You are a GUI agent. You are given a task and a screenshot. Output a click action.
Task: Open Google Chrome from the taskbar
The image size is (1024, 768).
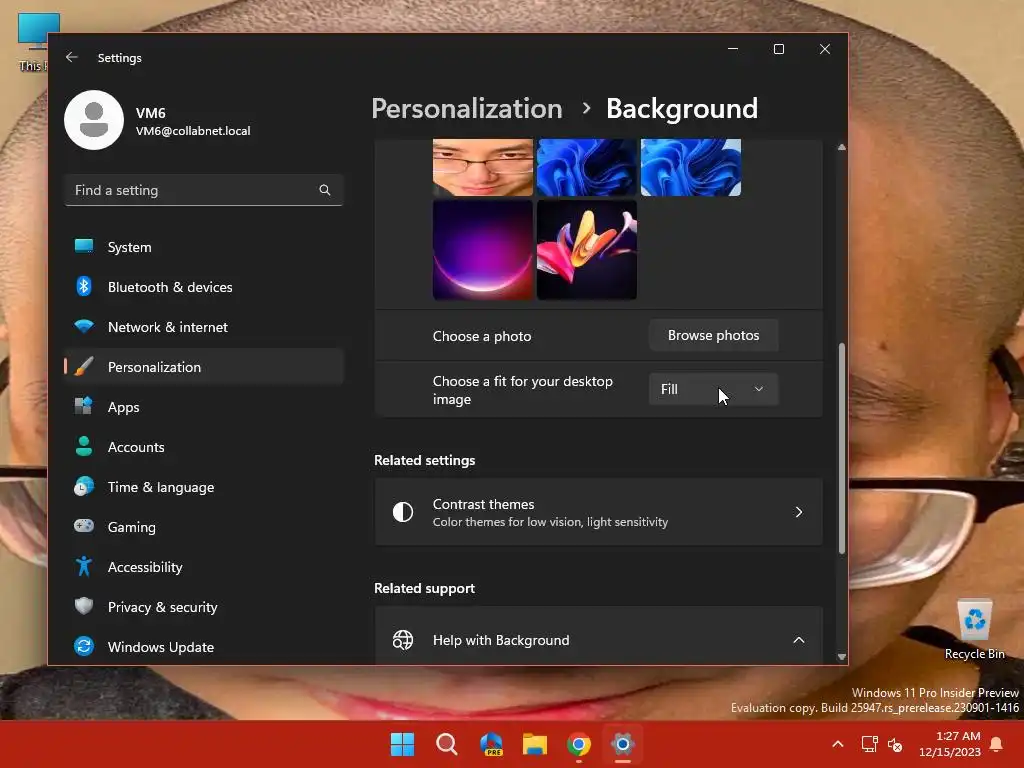579,744
